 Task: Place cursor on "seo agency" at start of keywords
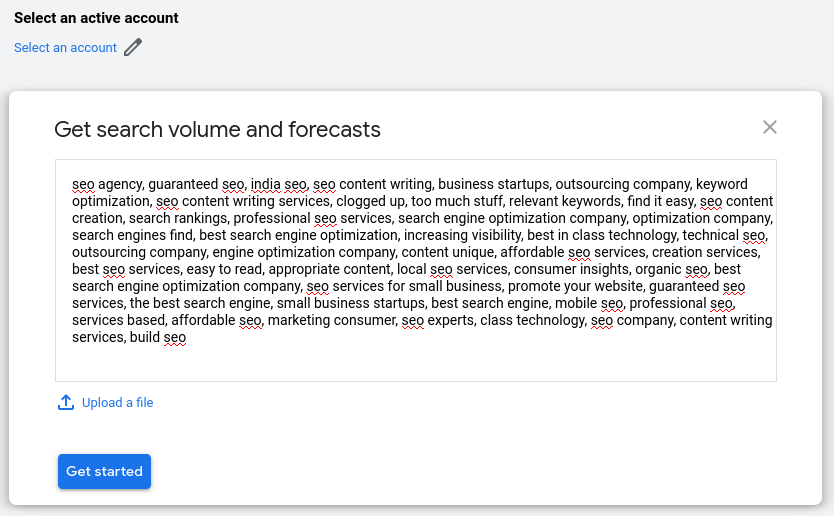106,184
